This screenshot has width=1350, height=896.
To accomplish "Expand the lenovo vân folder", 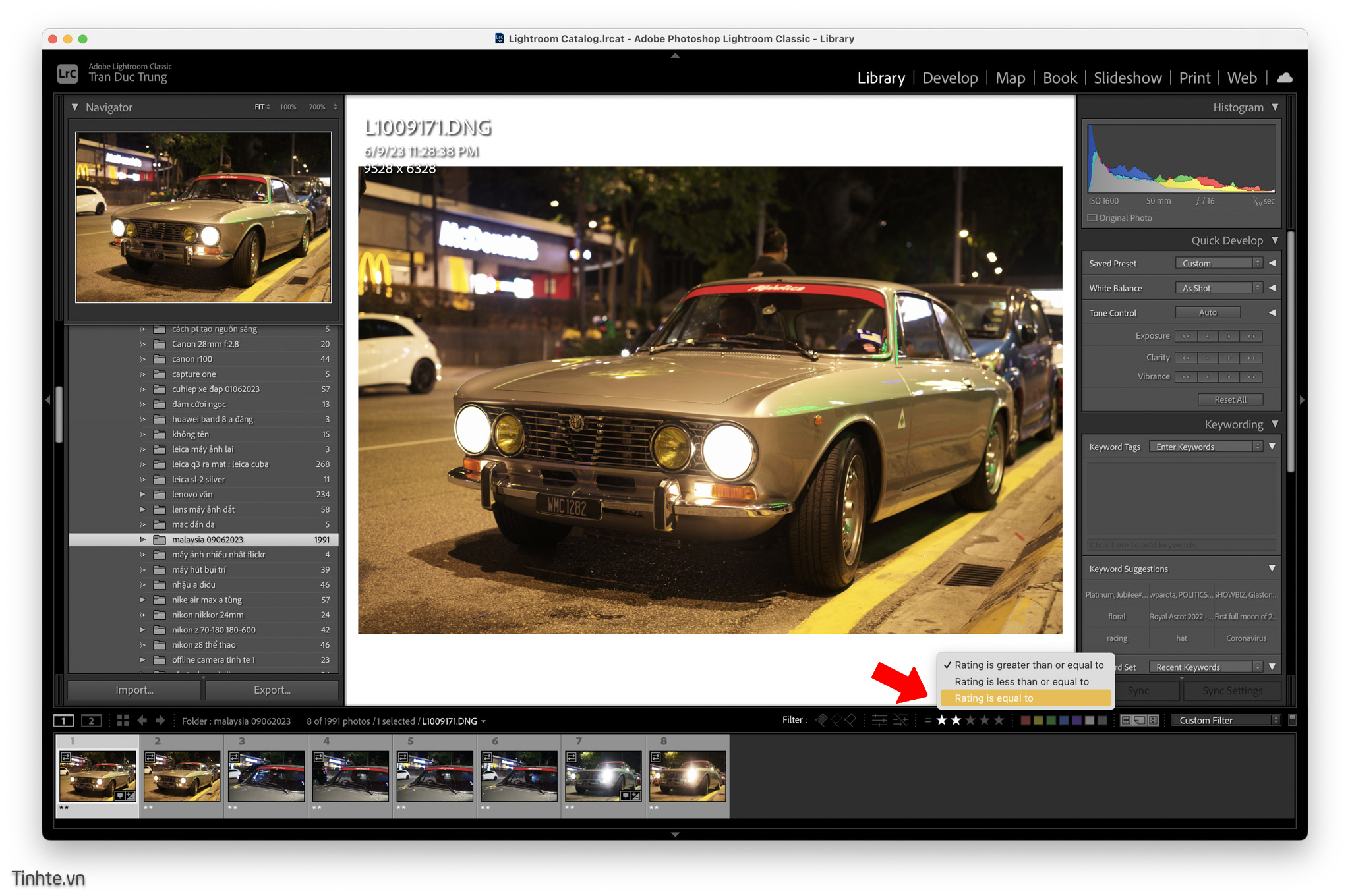I will click(142, 495).
